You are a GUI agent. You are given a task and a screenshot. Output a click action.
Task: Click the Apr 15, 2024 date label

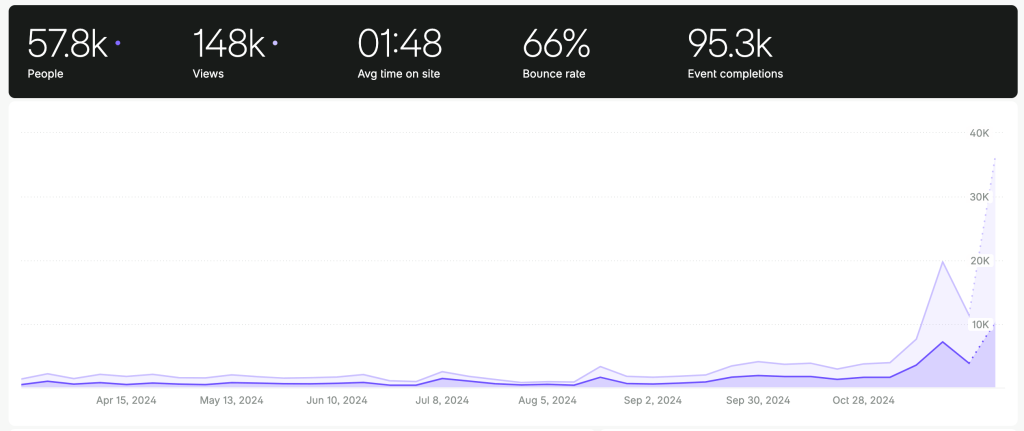pos(126,400)
